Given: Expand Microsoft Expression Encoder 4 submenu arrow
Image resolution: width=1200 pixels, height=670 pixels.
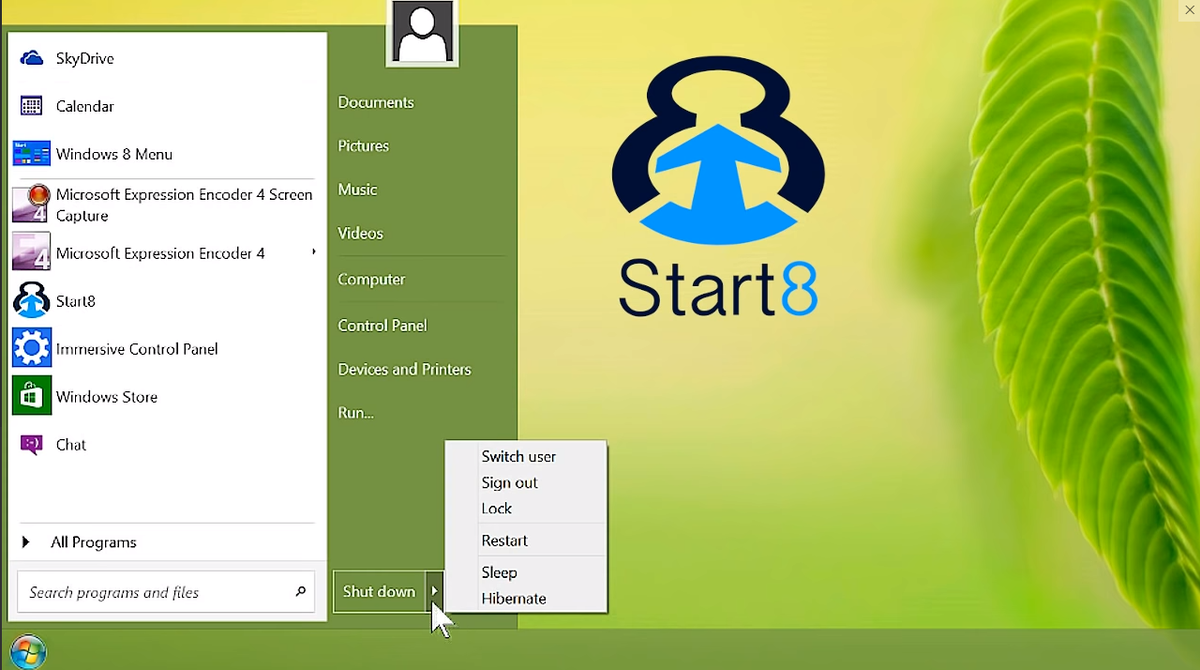Looking at the screenshot, I should pos(313,252).
